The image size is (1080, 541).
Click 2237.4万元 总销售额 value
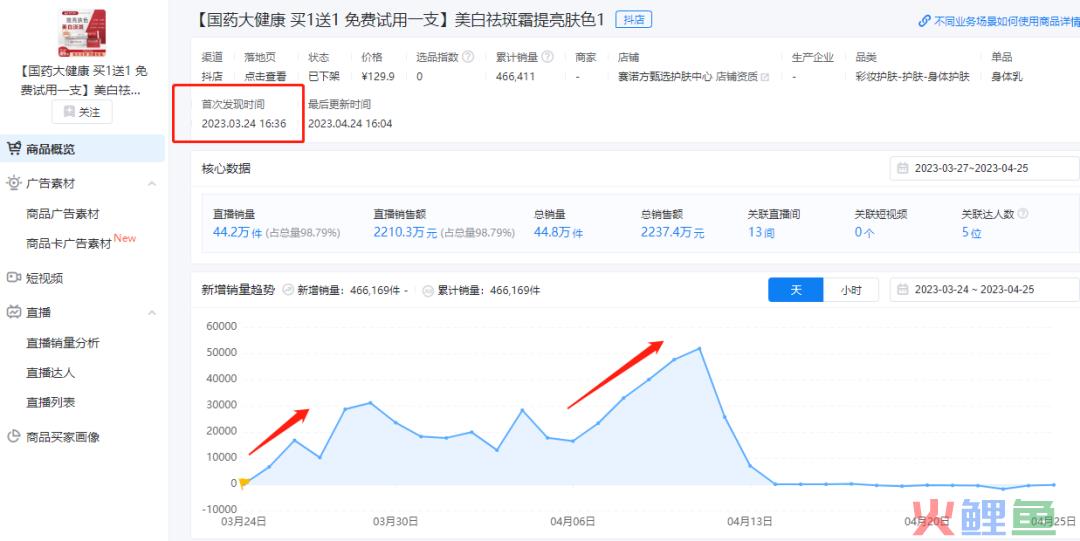pyautogui.click(x=673, y=233)
